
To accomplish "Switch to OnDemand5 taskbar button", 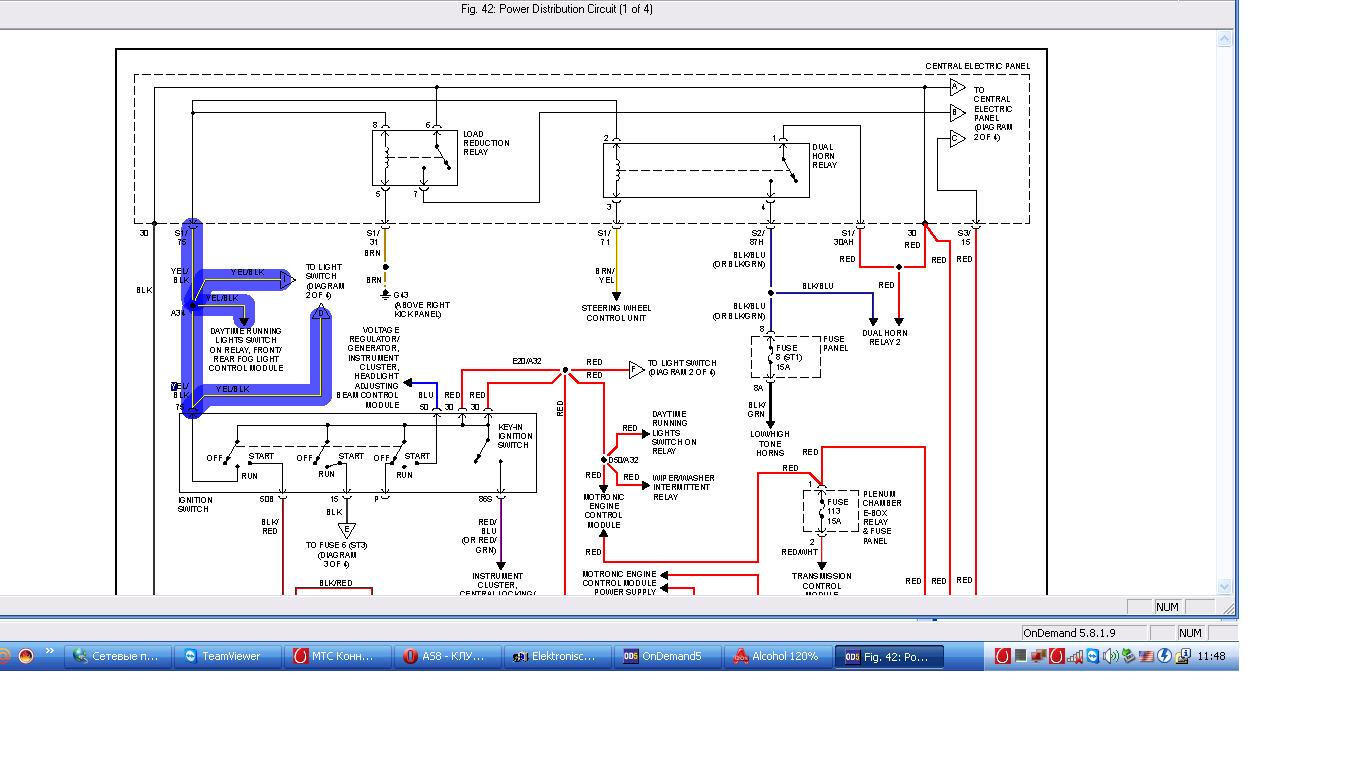I will 665,656.
